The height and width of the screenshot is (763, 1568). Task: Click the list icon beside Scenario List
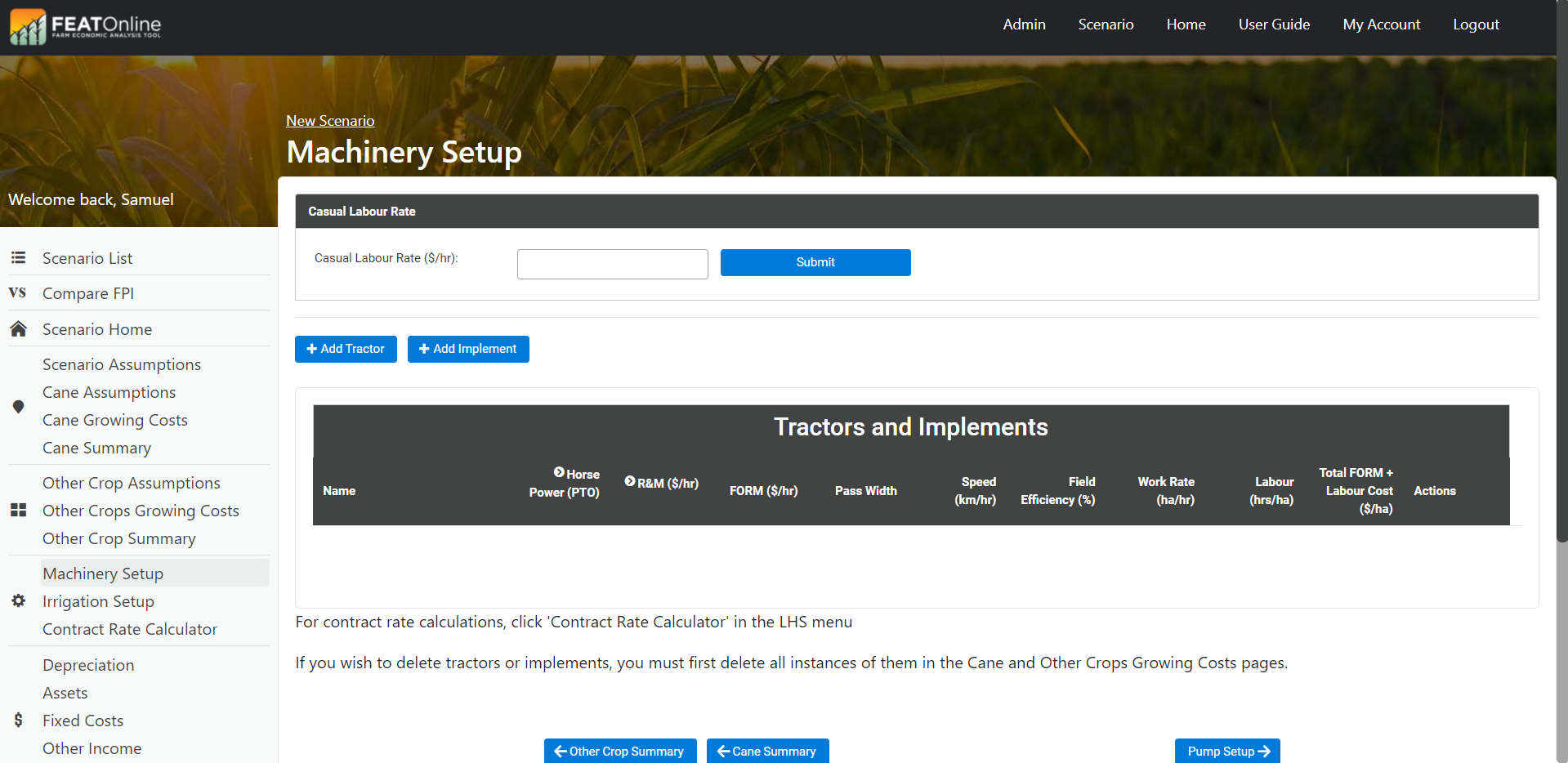click(18, 258)
